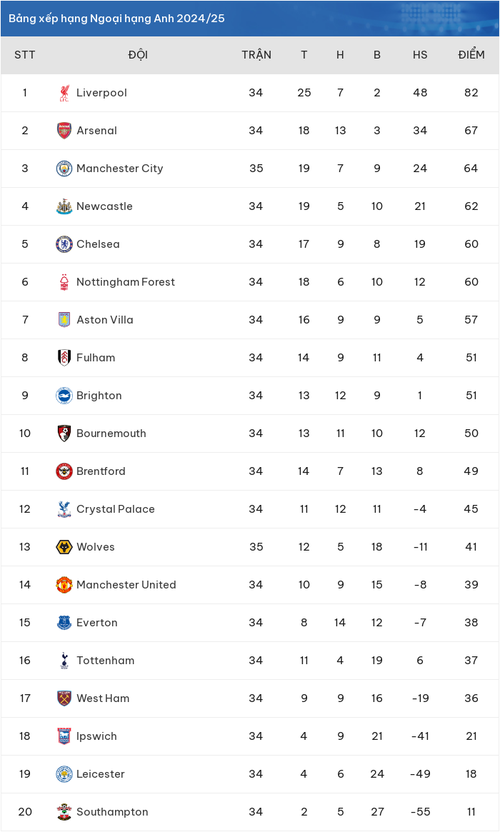The image size is (500, 832).
Task: Click the Southampton club badge
Action: (64, 812)
